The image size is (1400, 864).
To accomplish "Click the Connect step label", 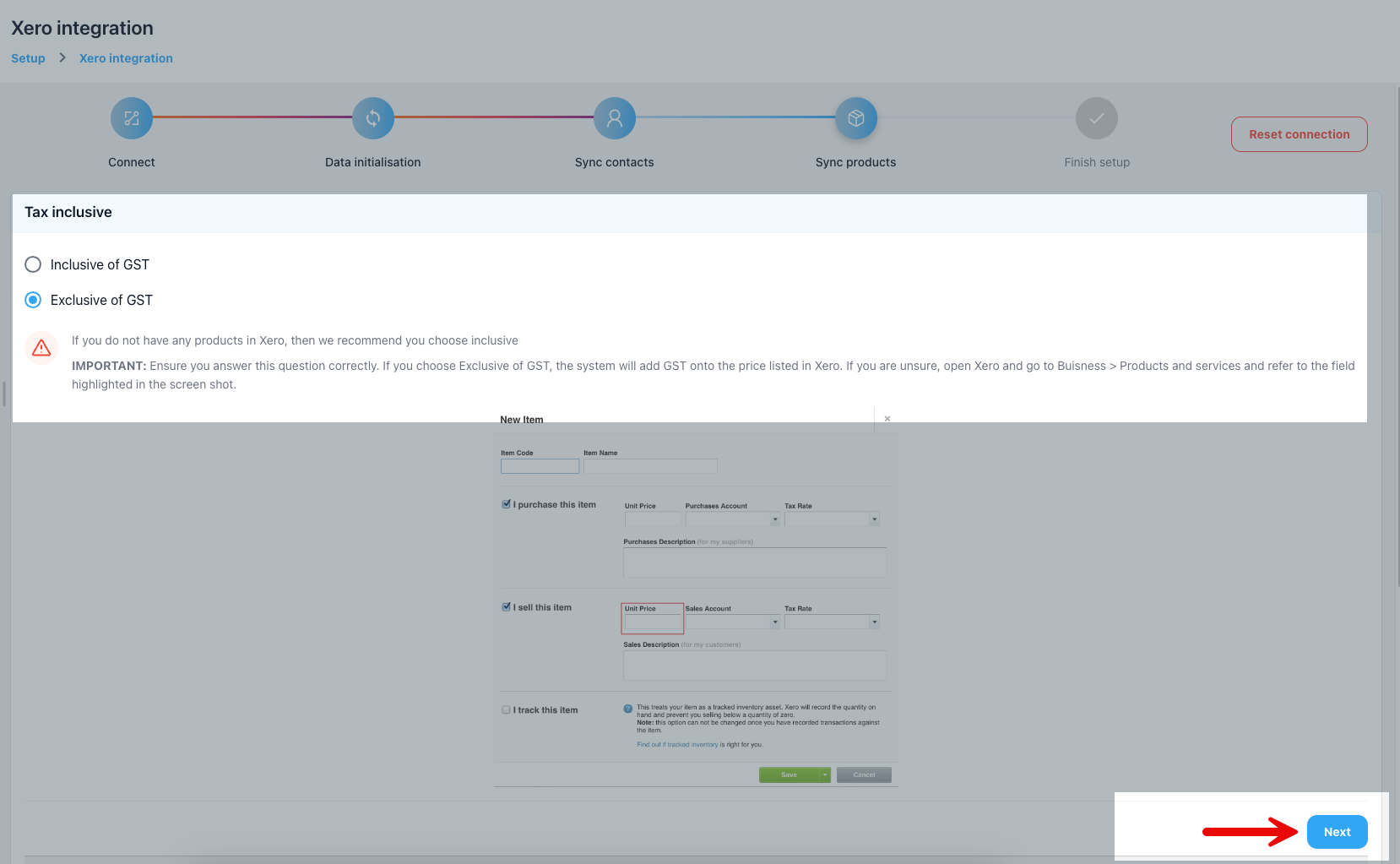I will click(x=132, y=162).
